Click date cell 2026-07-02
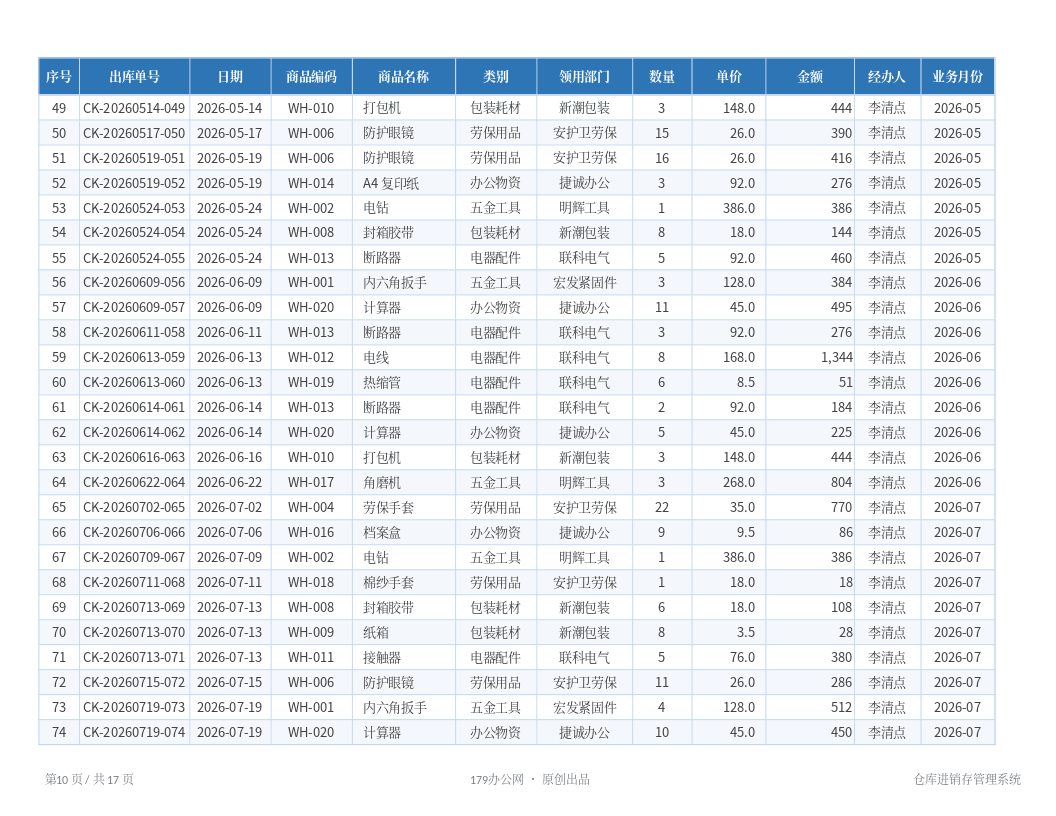 pos(230,508)
